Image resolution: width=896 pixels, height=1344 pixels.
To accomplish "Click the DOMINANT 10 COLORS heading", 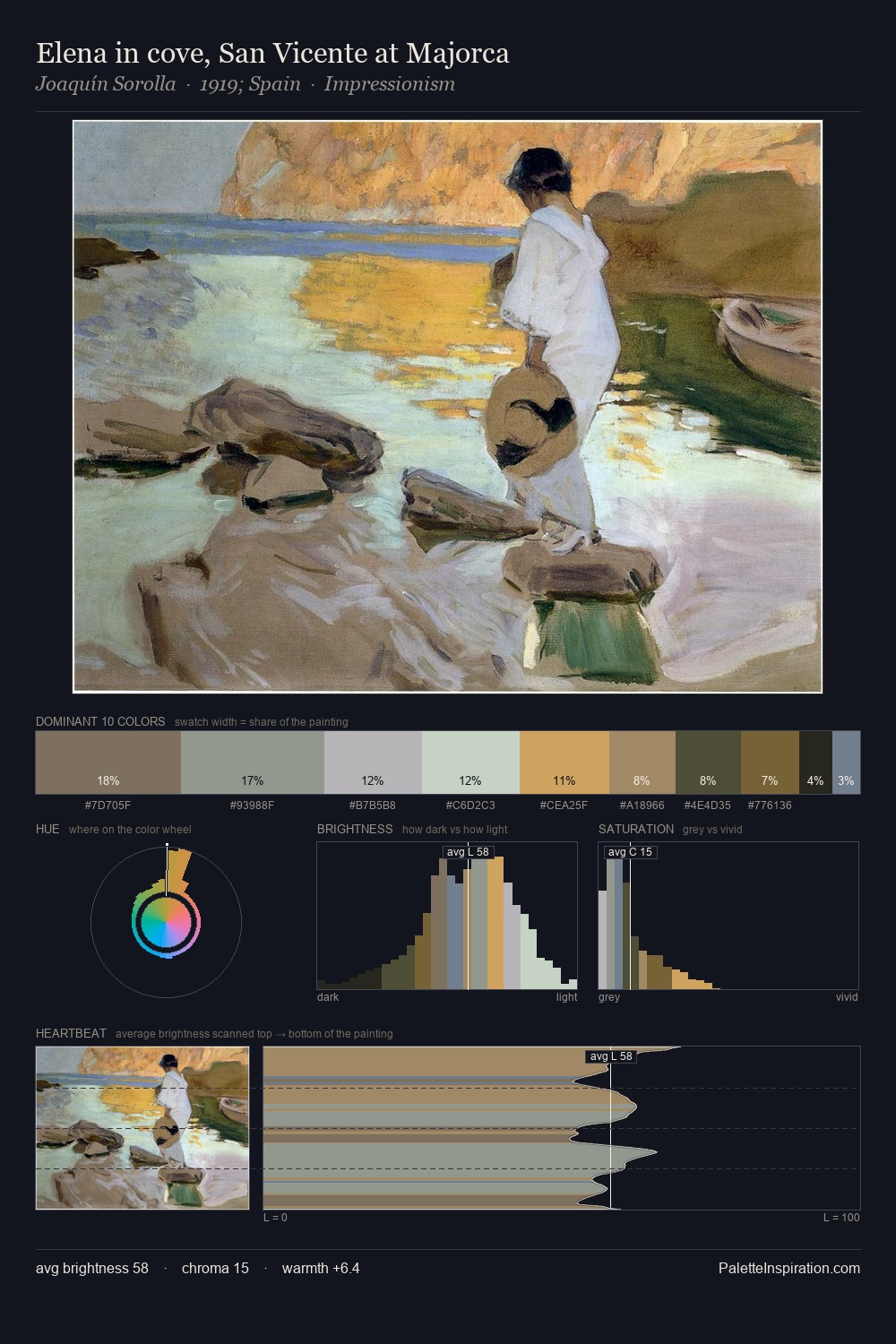I will tap(100, 721).
